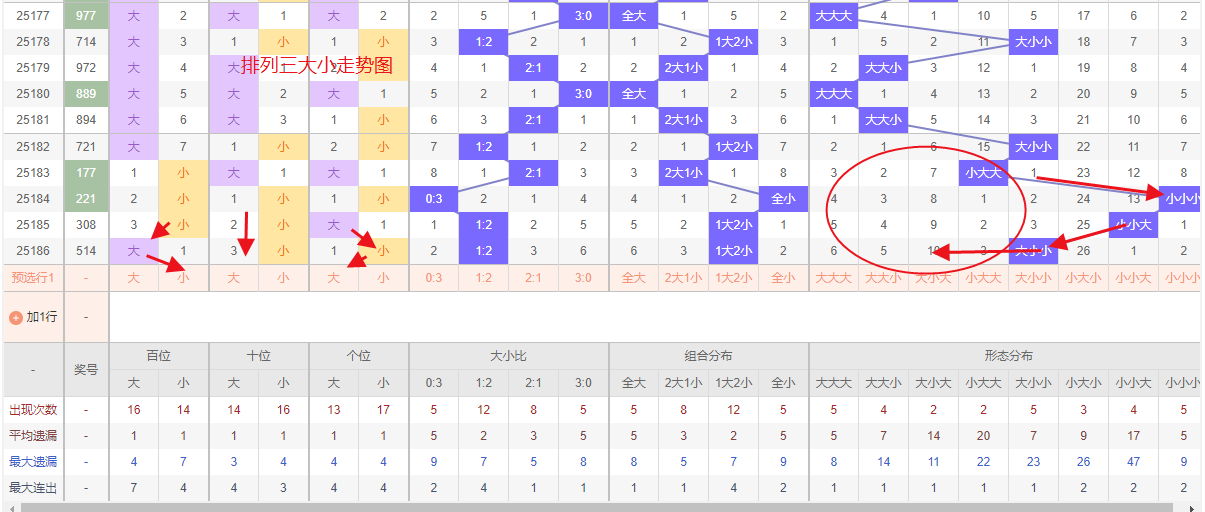Toggle 2:1 in the 预选行1 row
1205x512 pixels.
[x=534, y=277]
